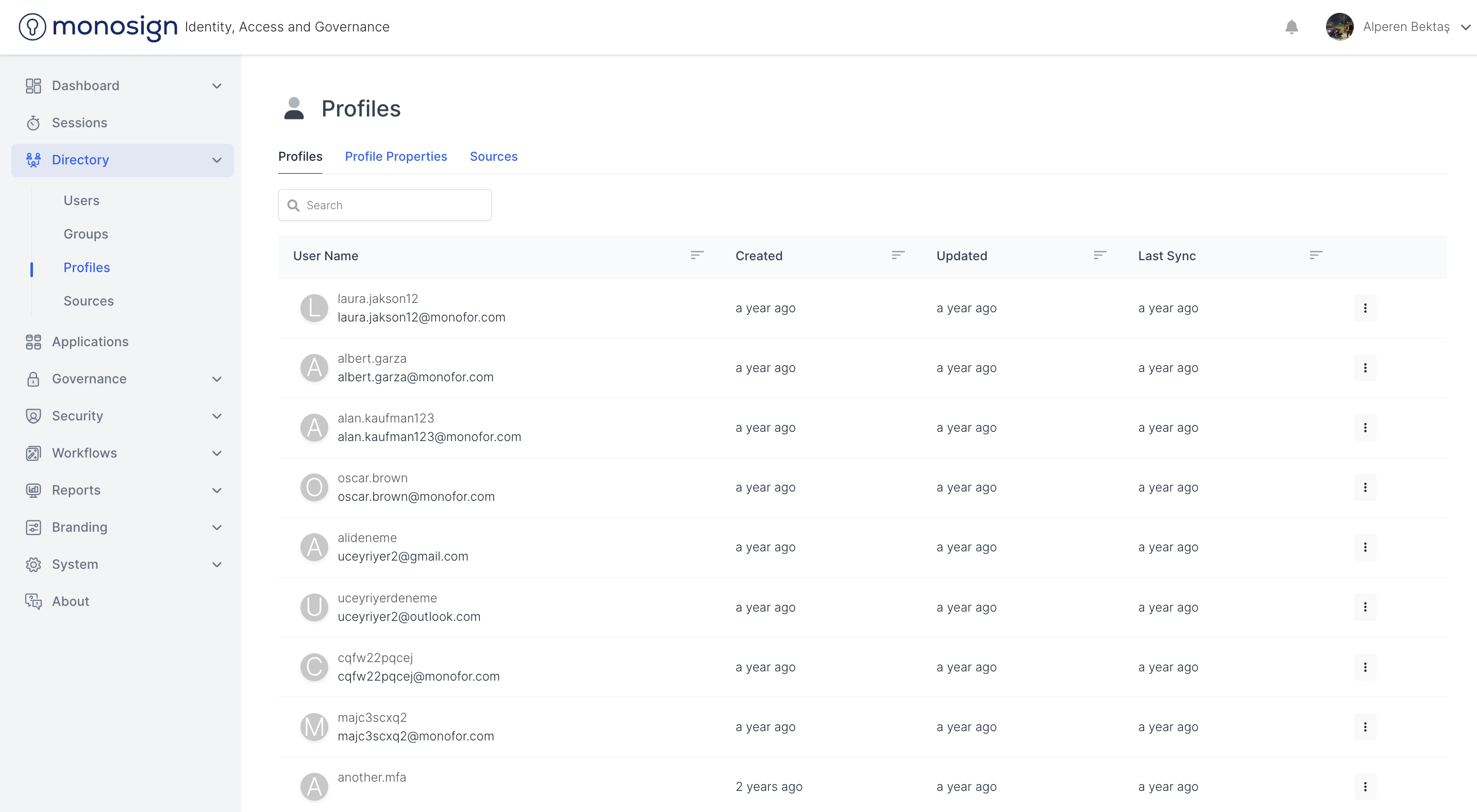1477x812 pixels.
Task: Click the Last Sync sort icon
Action: (1315, 255)
